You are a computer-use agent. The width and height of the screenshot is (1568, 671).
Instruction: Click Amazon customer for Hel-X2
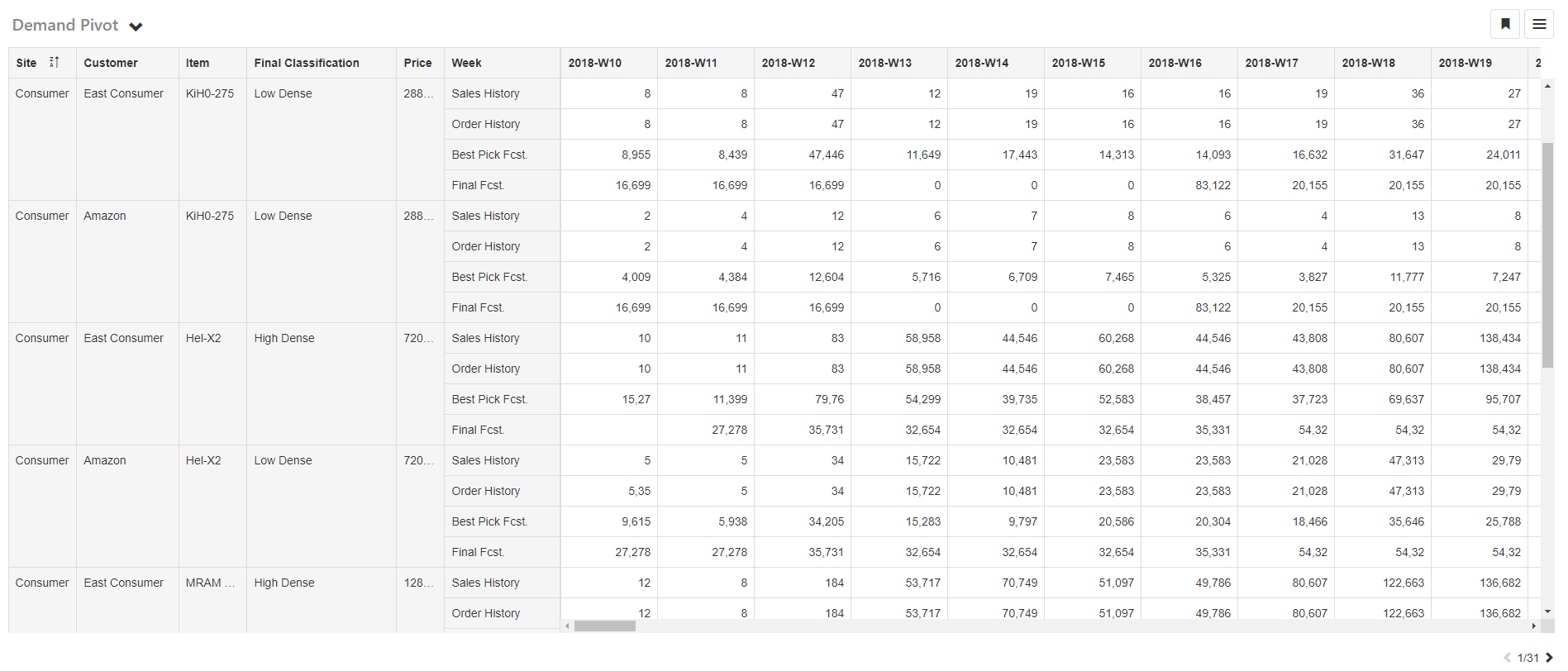tap(105, 460)
